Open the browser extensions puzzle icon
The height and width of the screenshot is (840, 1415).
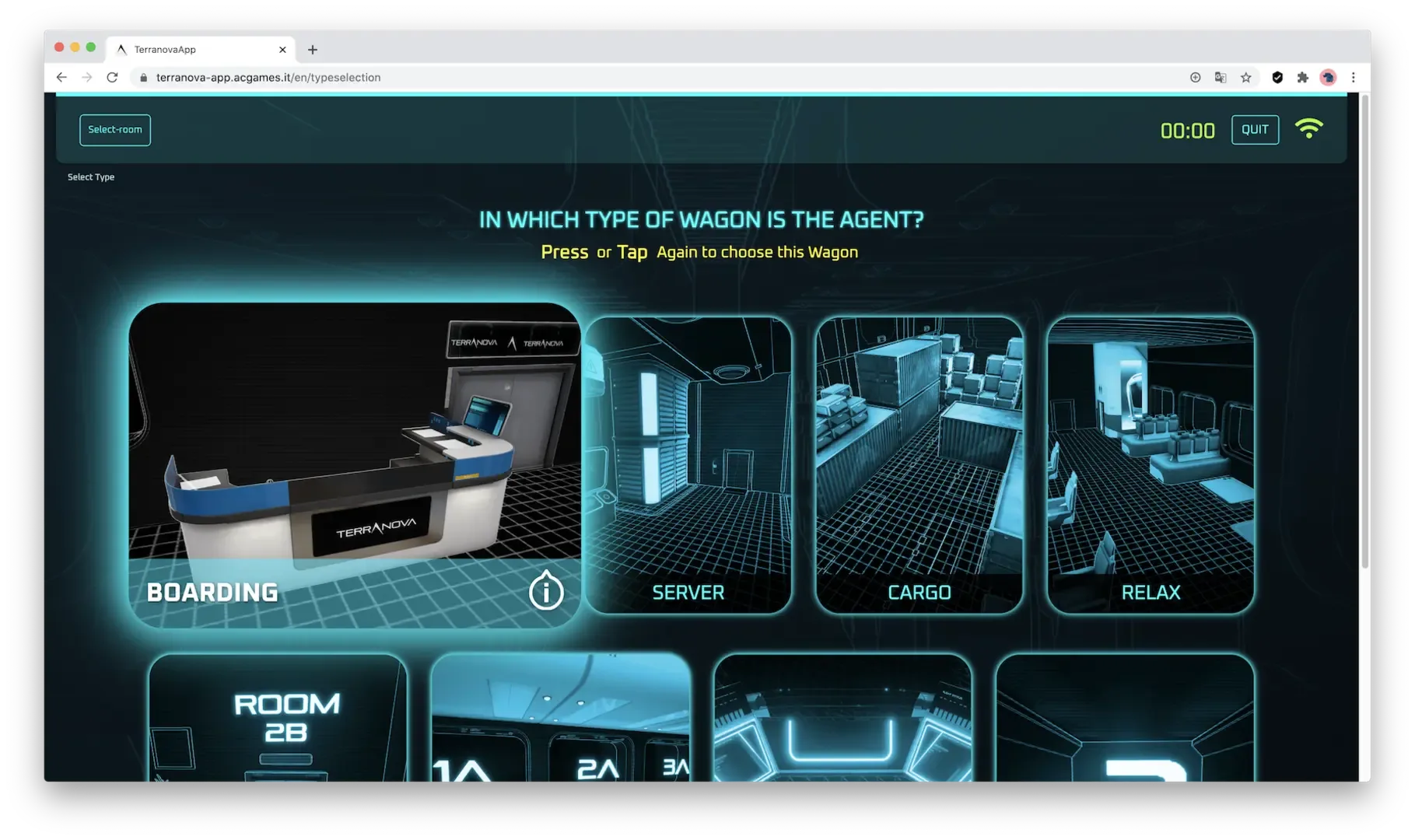point(1302,78)
